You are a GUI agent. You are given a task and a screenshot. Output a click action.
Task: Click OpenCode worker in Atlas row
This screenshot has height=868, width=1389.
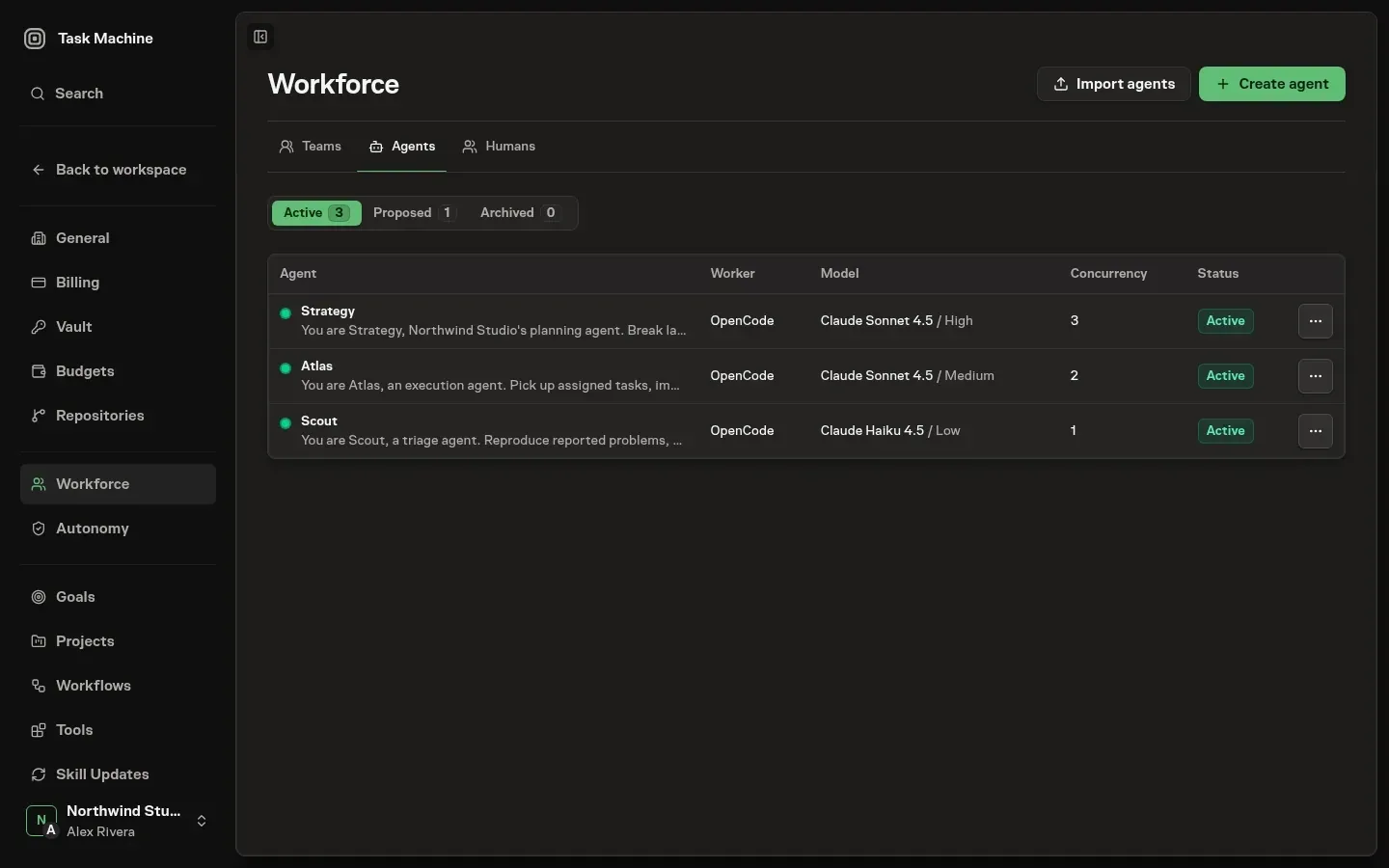[x=743, y=376]
